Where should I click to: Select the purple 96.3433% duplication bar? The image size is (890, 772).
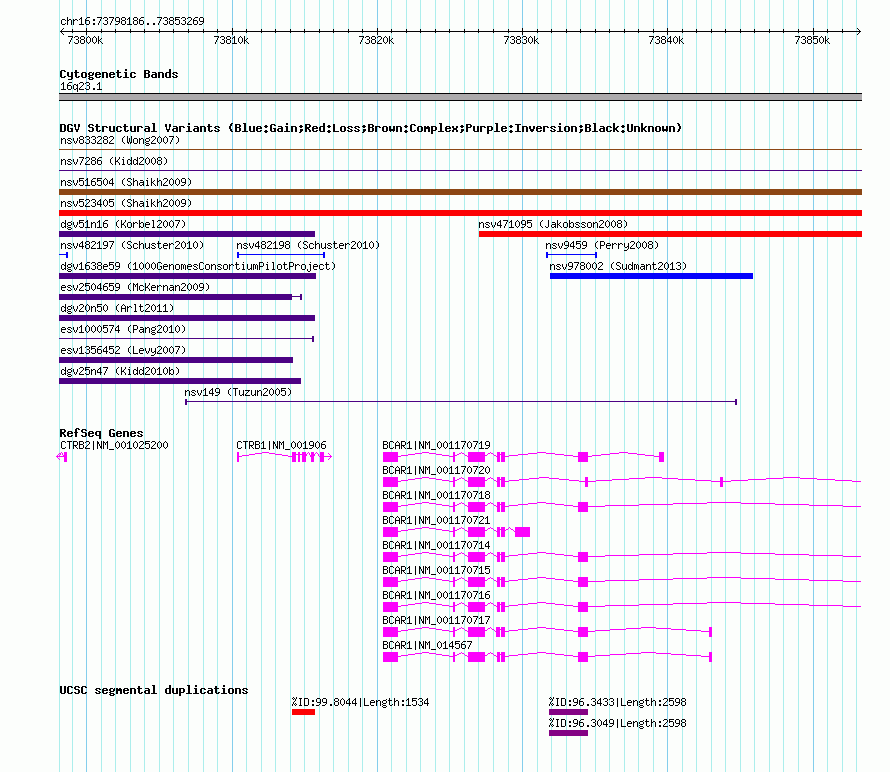tap(568, 712)
